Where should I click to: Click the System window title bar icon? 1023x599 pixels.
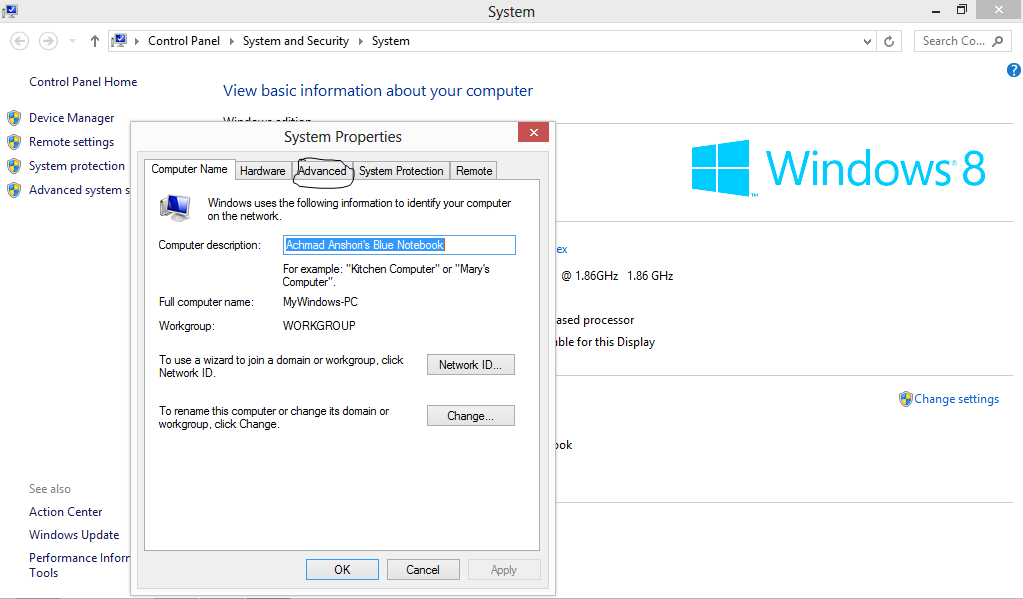click(10, 11)
